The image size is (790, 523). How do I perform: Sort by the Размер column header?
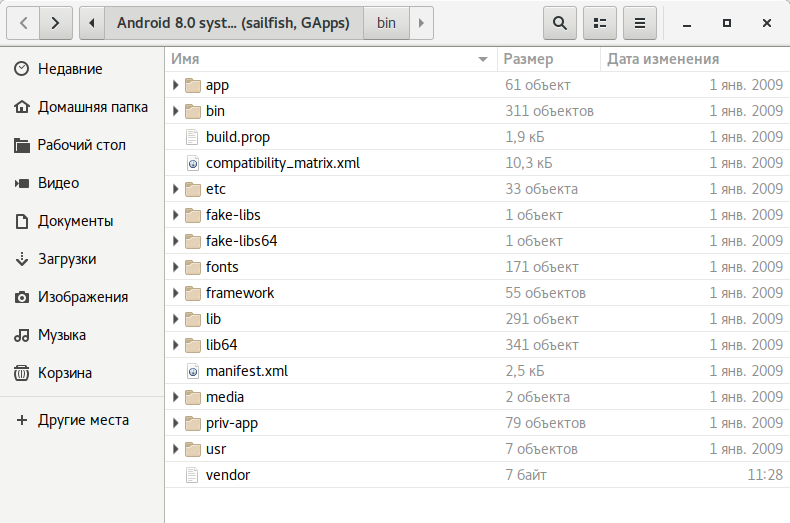(x=549, y=59)
